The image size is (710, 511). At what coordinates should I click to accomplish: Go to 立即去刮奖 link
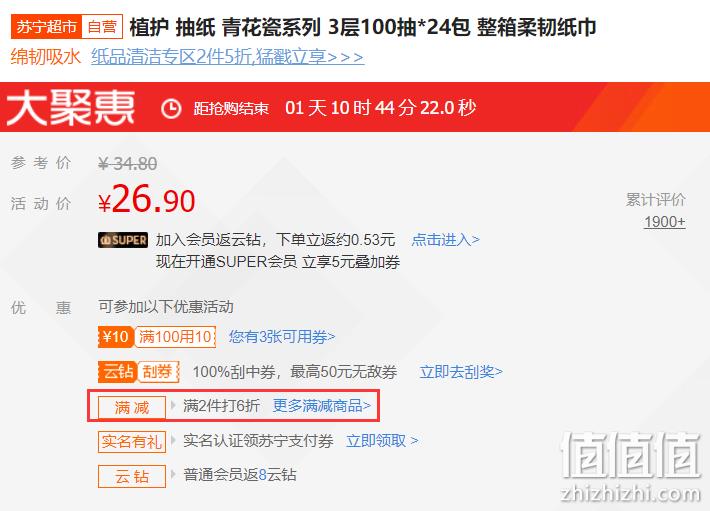coord(461,372)
